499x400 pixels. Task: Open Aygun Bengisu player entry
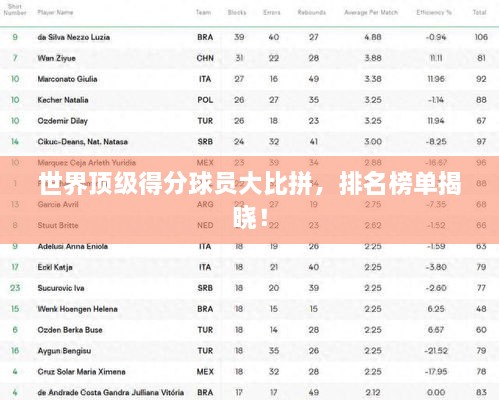point(249,351)
